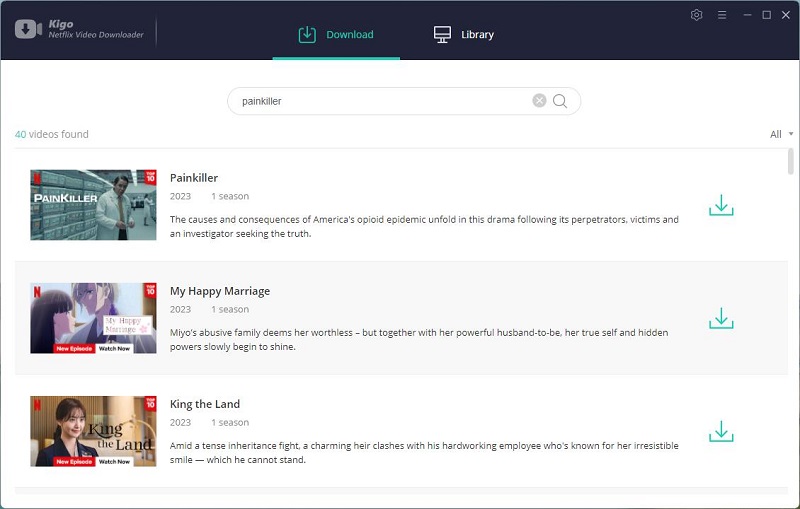The width and height of the screenshot is (800, 509).
Task: Click the vertical scrollbar of results list
Action: pyautogui.click(x=791, y=161)
